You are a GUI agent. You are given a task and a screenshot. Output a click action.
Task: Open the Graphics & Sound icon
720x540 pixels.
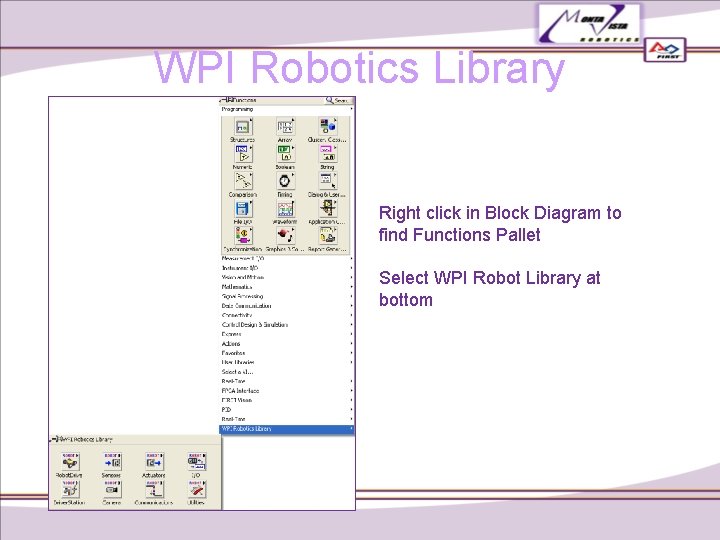click(285, 236)
